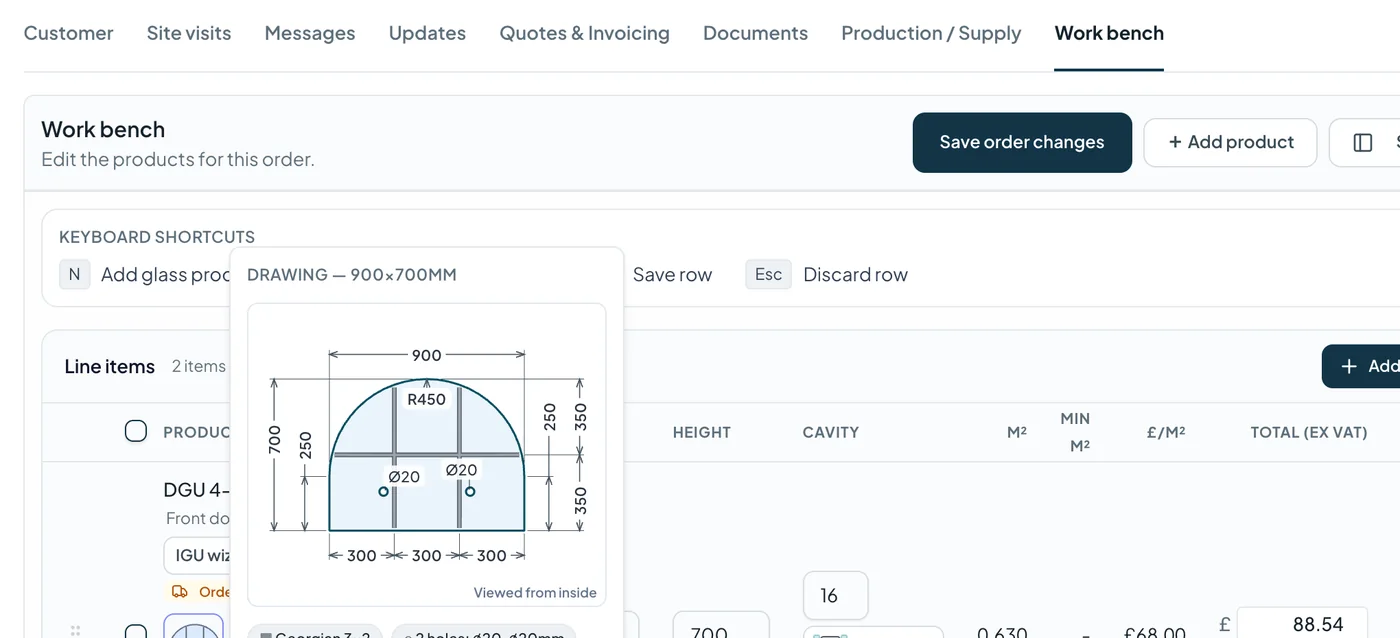Click the 'Viewed from inside' caption
Image resolution: width=1400 pixels, height=638 pixels.
coord(535,592)
